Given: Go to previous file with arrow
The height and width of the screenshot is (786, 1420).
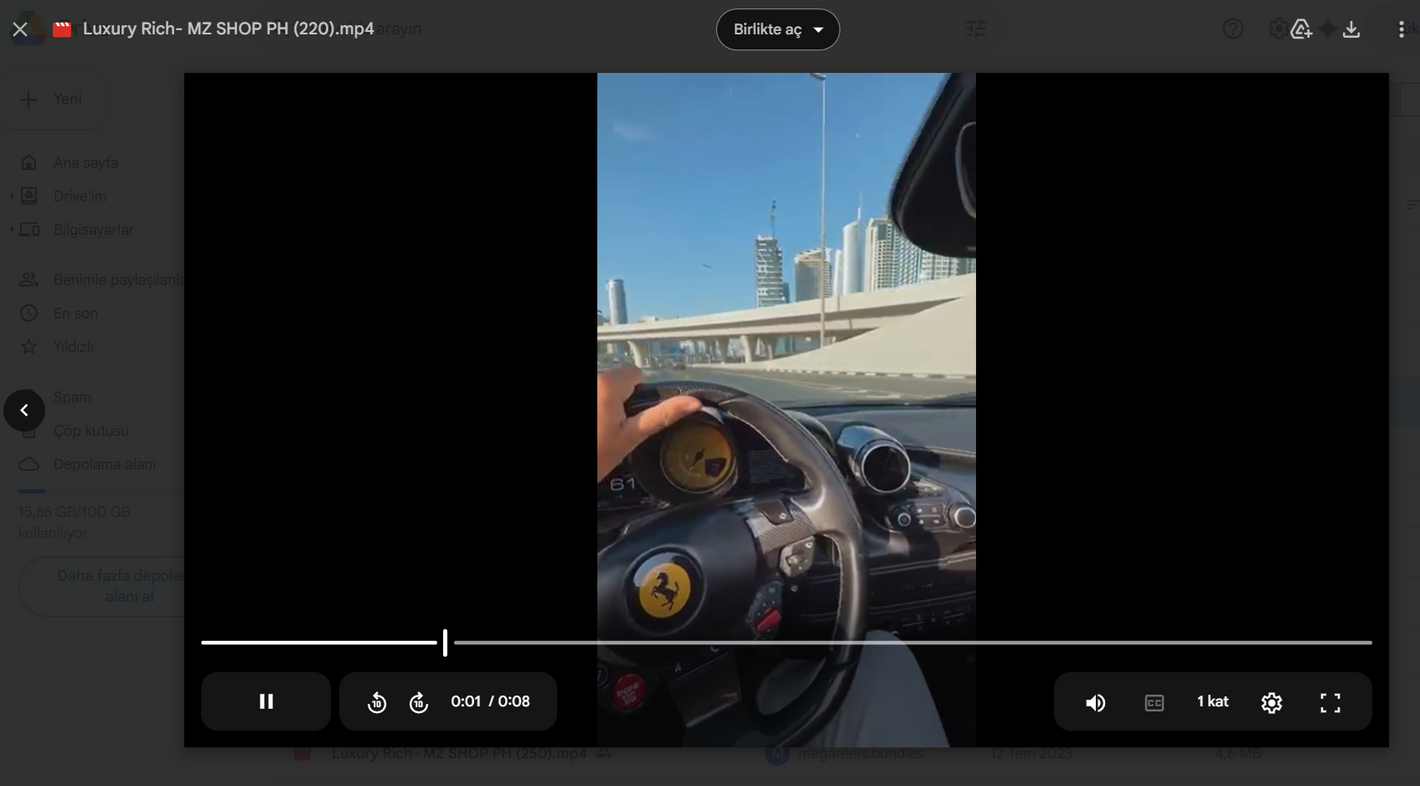Looking at the screenshot, I should tap(24, 410).
